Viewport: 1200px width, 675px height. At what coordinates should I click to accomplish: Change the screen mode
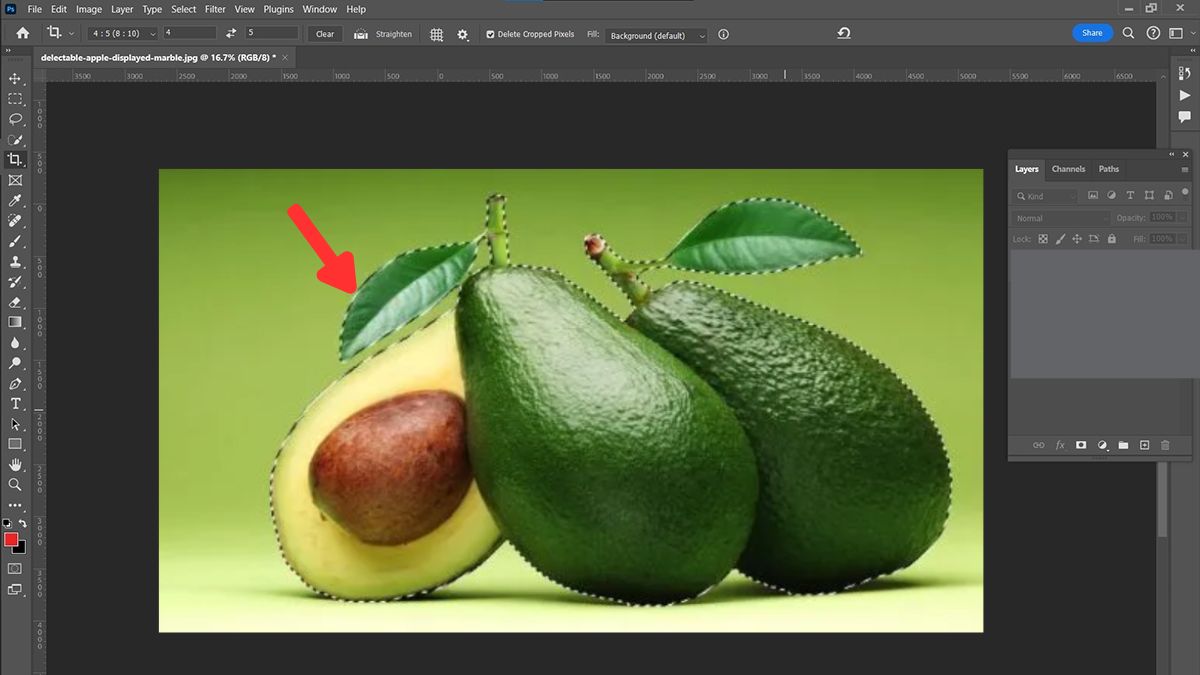15,590
